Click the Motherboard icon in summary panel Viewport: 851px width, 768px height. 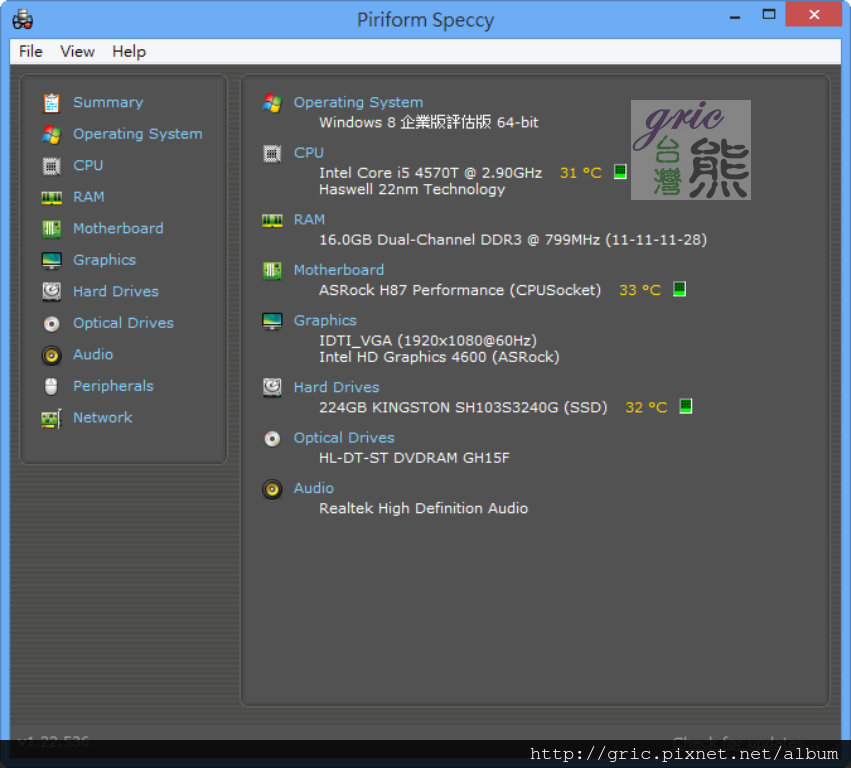(x=272, y=270)
